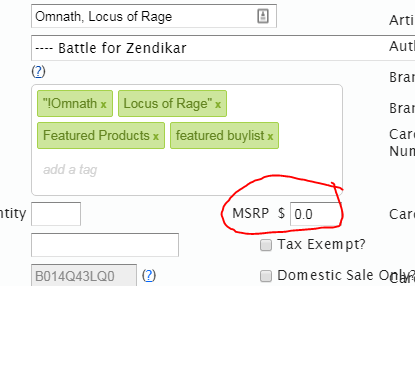Select the featured buylist tag chip

tap(224, 135)
